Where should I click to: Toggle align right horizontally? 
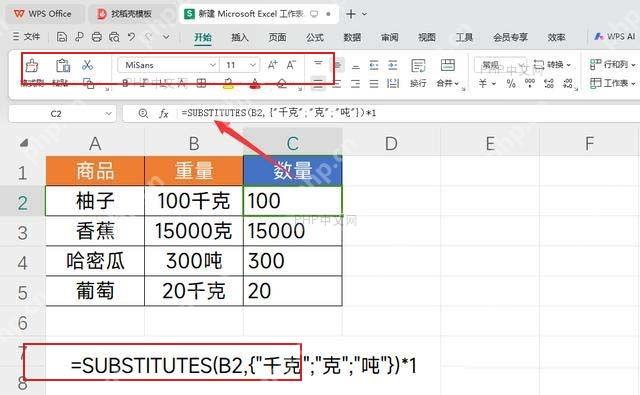[356, 84]
